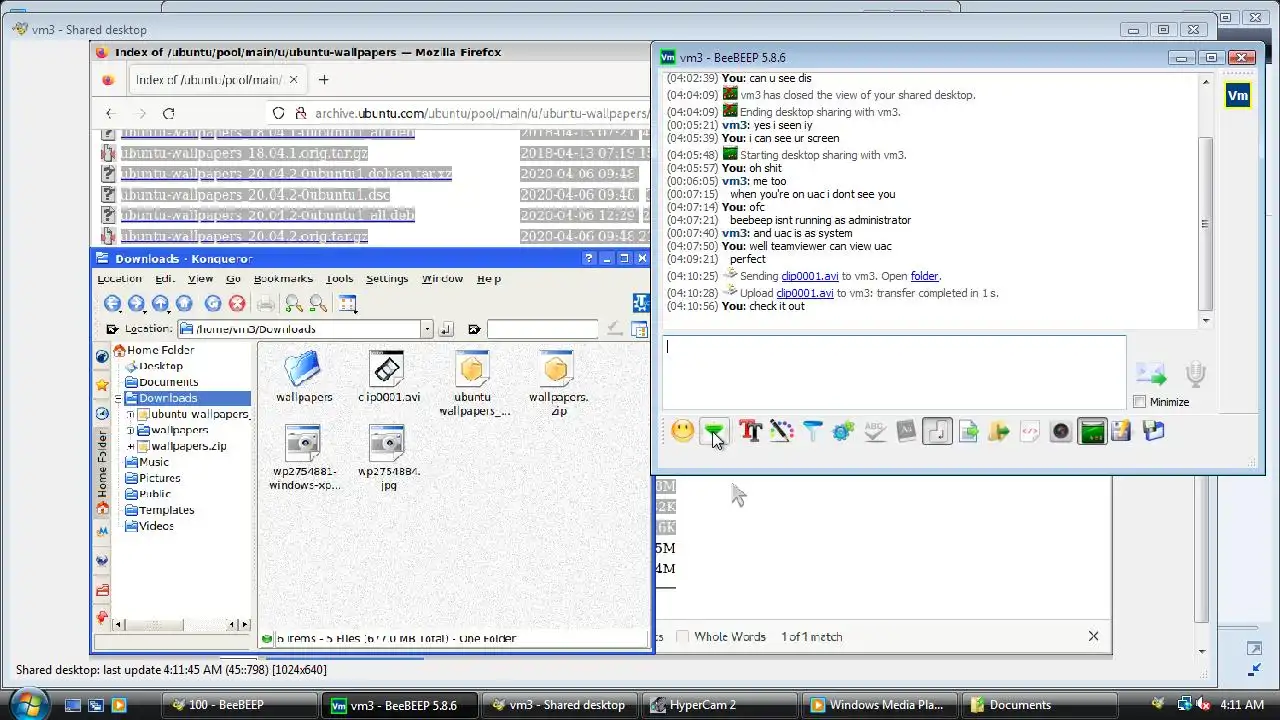
Task: Open Konqueror's Location menu
Action: pos(119,279)
